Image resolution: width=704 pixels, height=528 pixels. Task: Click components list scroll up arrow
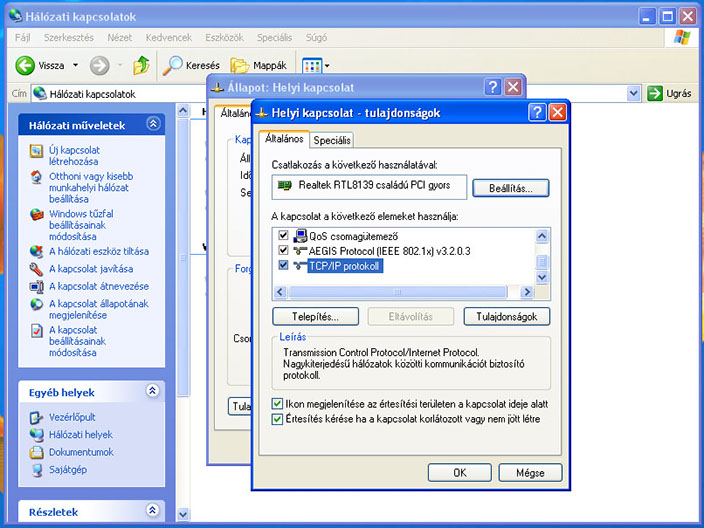[542, 236]
